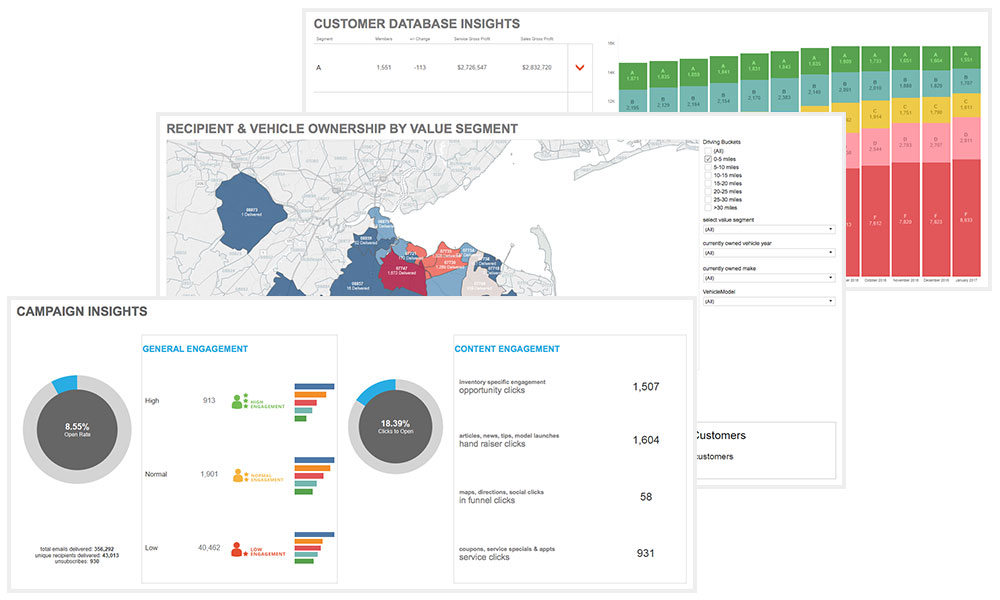Click the High engagement mini bar chart
This screenshot has width=1000, height=600.
[x=313, y=402]
